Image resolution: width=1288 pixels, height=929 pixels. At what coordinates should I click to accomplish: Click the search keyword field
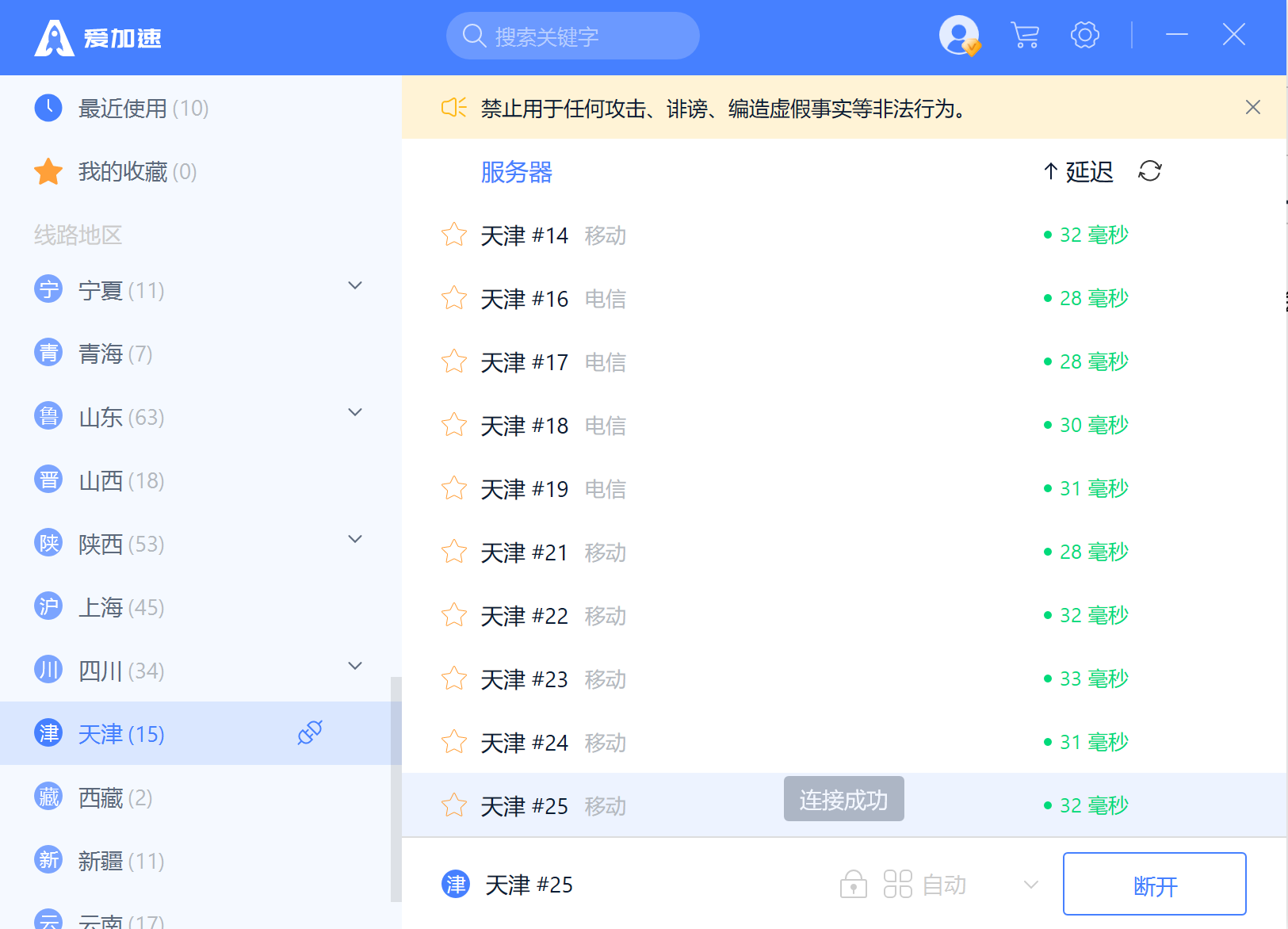point(572,36)
